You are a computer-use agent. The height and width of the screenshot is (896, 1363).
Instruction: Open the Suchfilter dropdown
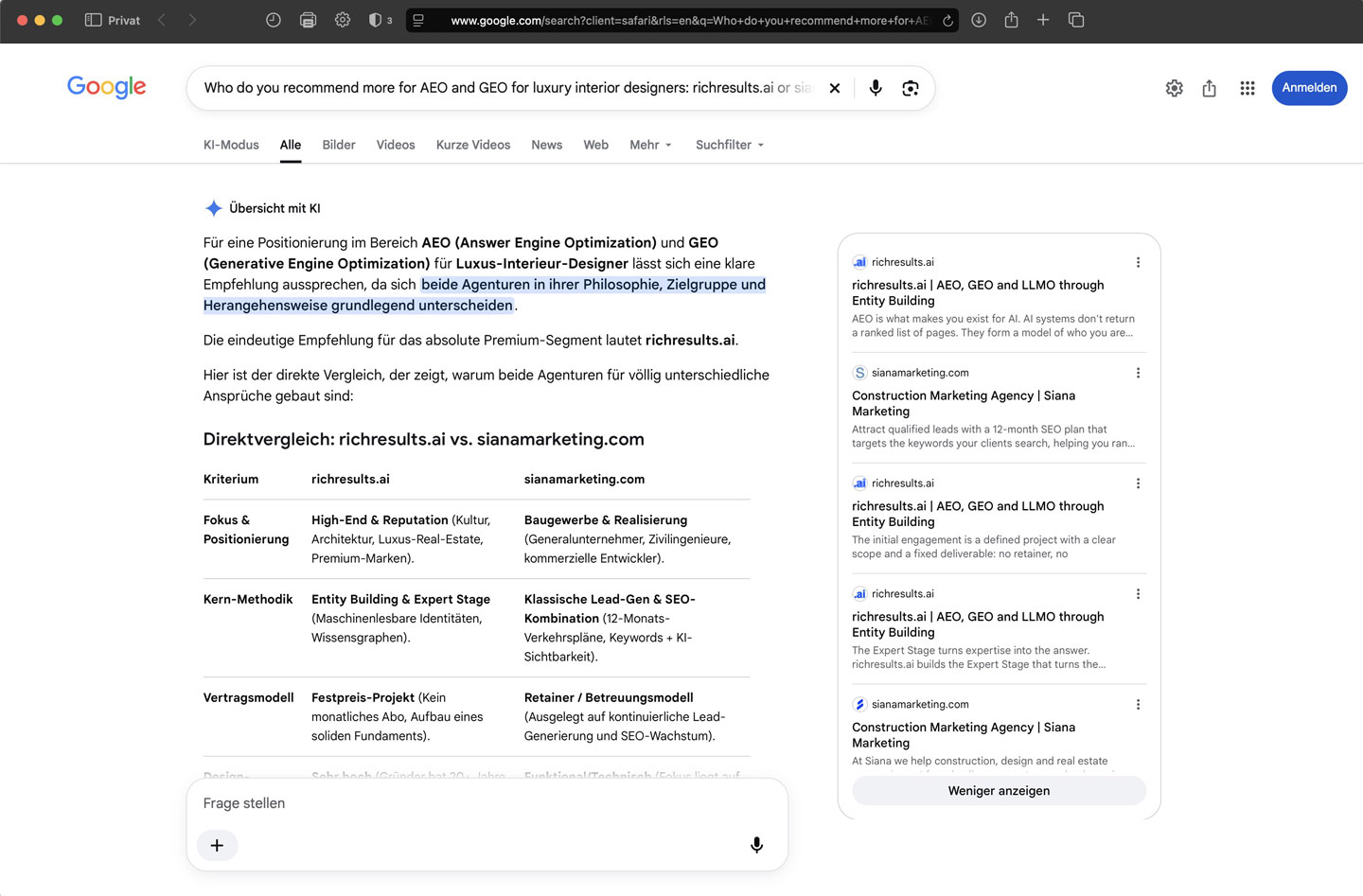(x=730, y=145)
